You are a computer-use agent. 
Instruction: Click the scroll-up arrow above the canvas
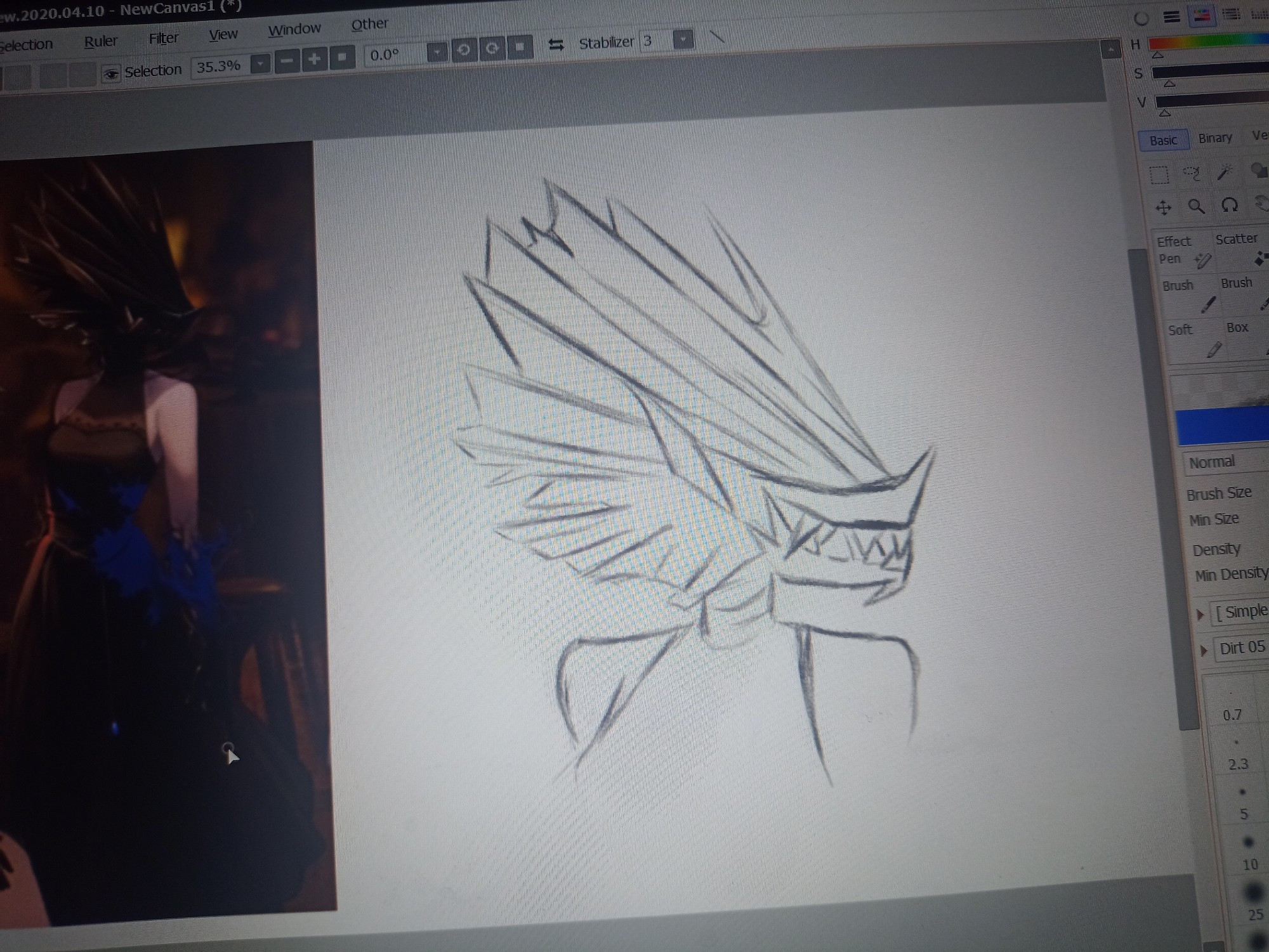click(1111, 49)
